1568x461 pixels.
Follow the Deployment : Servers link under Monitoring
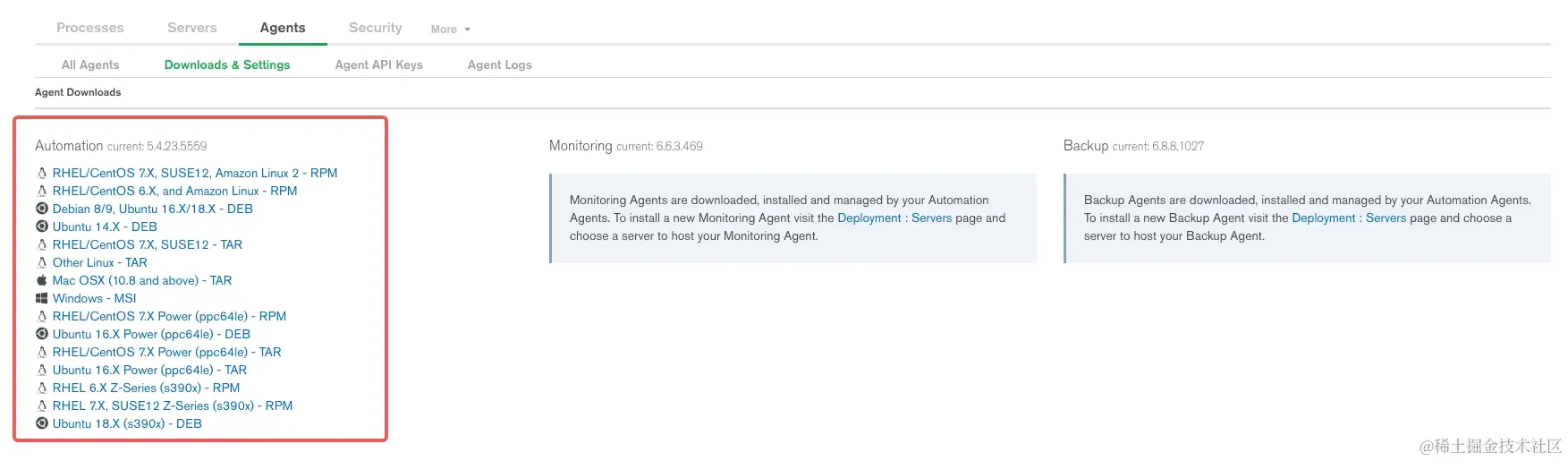[x=894, y=218]
